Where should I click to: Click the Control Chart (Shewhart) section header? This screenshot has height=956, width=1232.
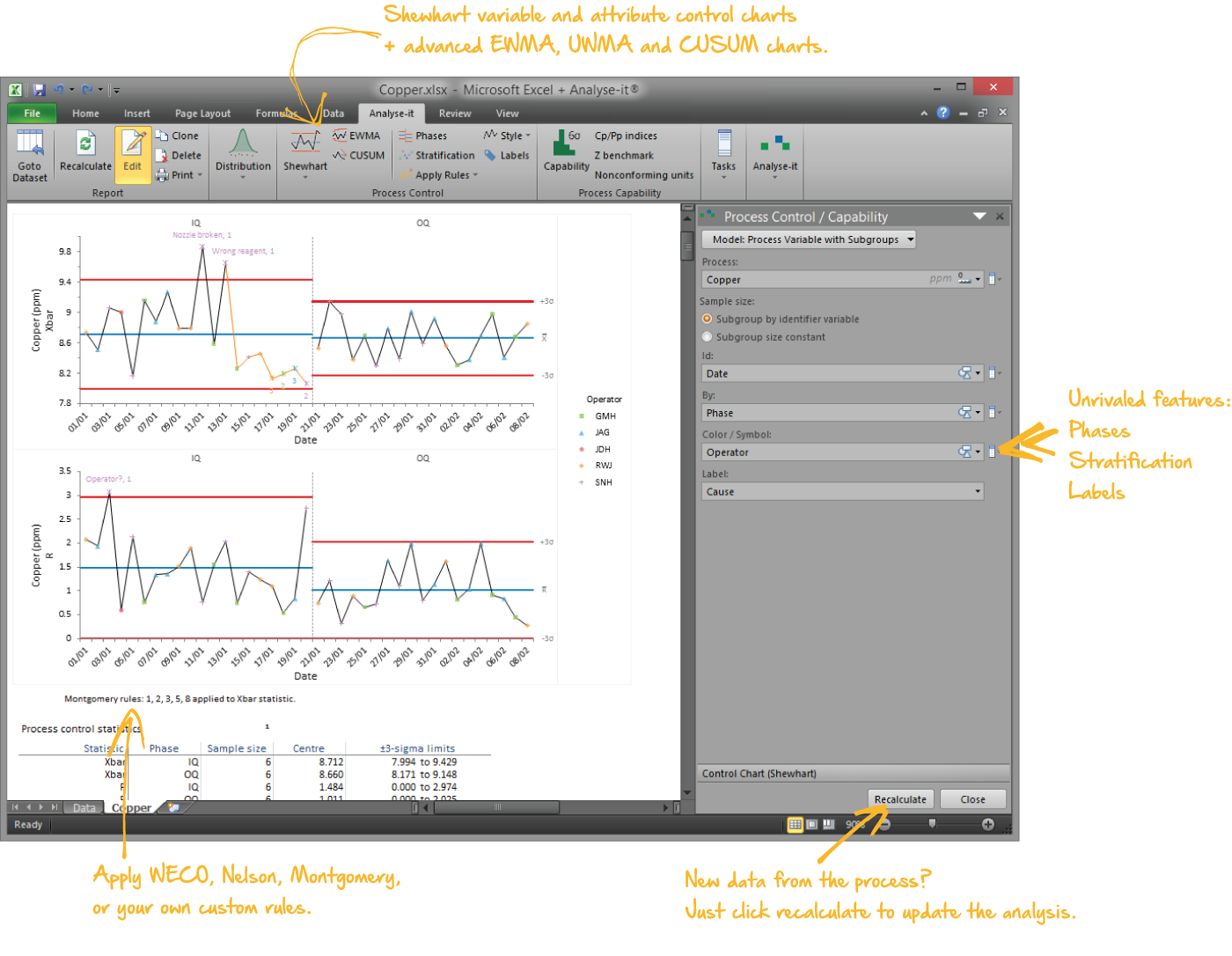(853, 774)
